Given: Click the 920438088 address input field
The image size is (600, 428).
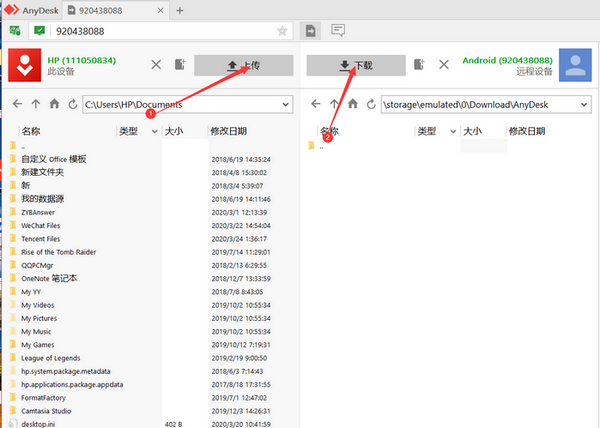Looking at the screenshot, I should [x=165, y=31].
